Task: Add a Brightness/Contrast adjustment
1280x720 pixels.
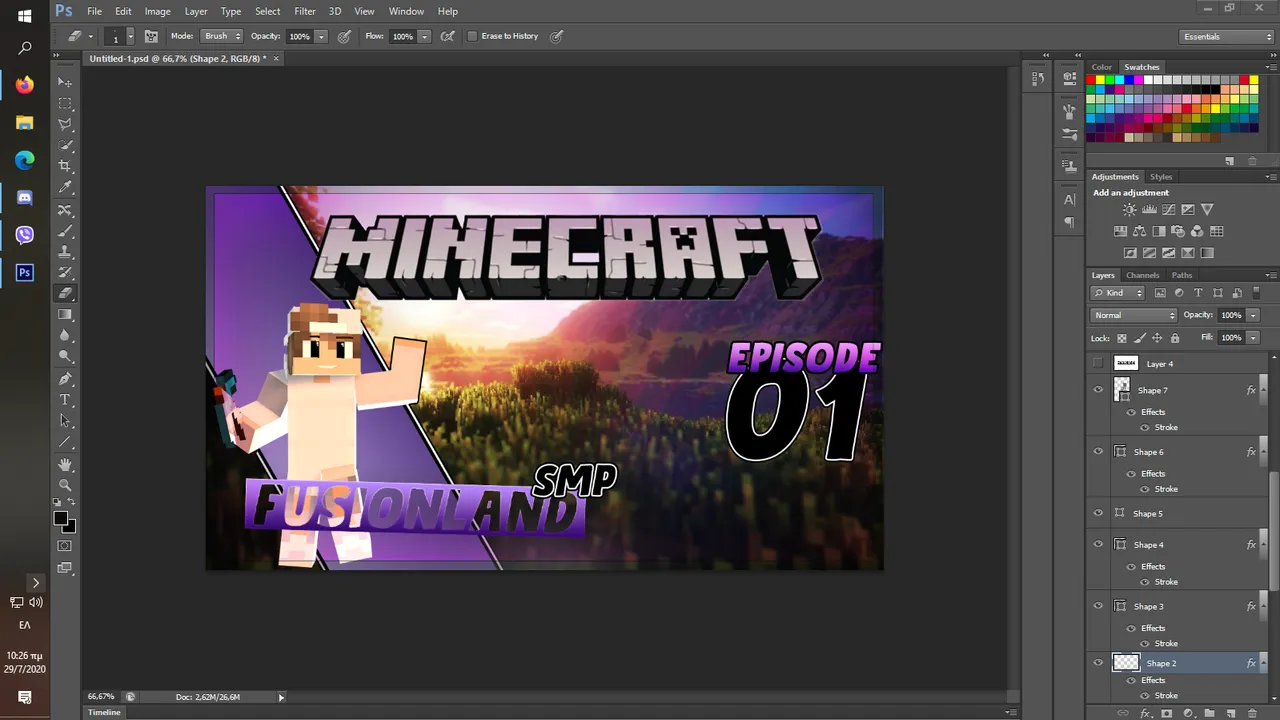Action: (1129, 210)
